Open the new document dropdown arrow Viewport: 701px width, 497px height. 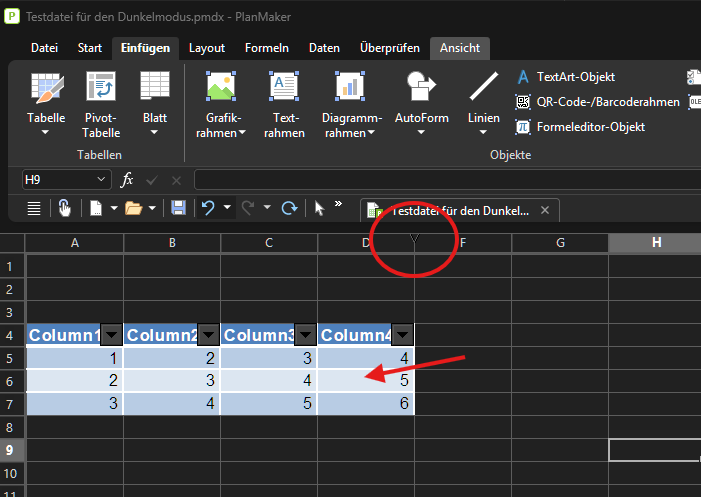114,208
